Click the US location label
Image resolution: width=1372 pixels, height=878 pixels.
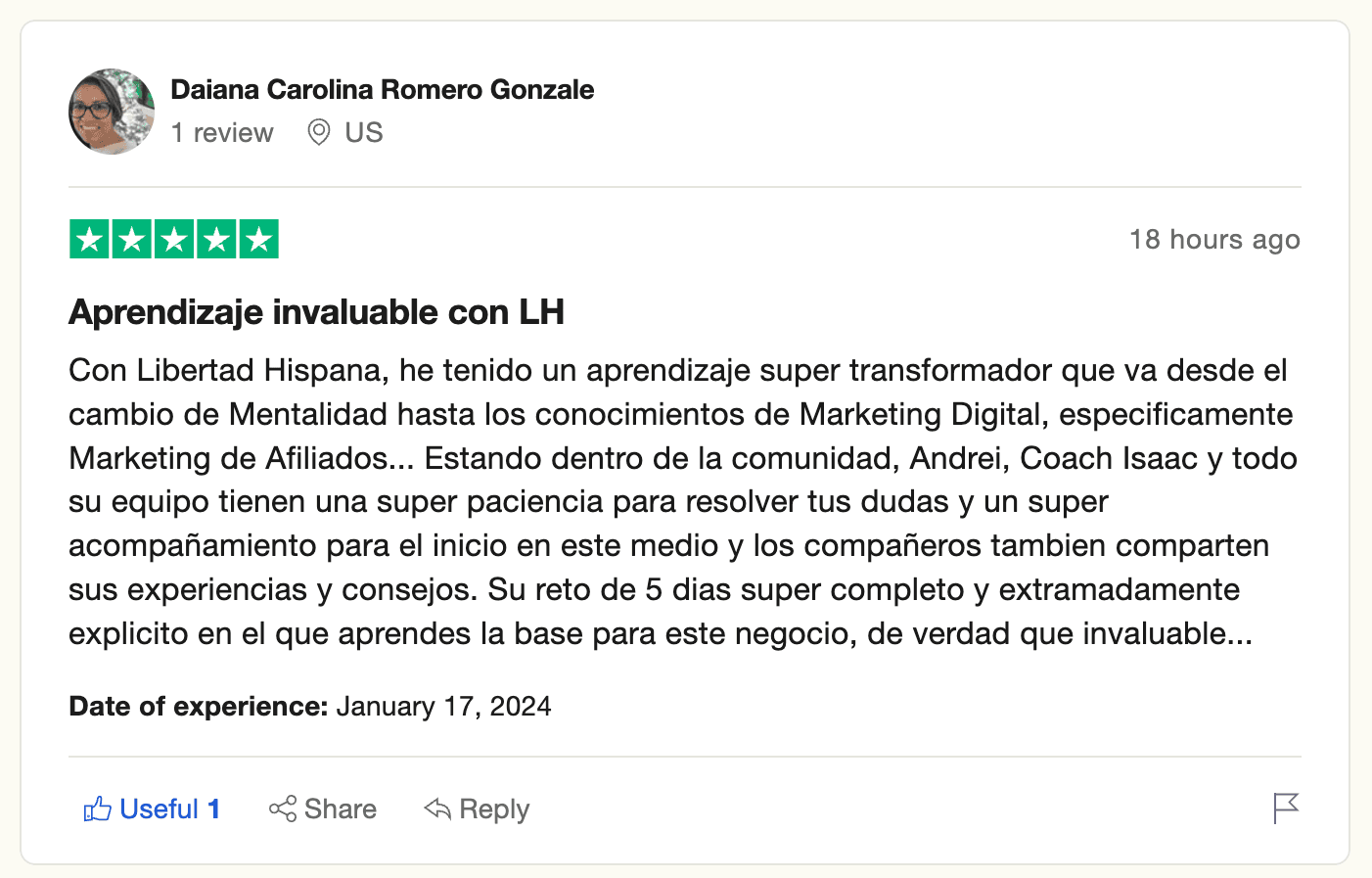pos(364,132)
